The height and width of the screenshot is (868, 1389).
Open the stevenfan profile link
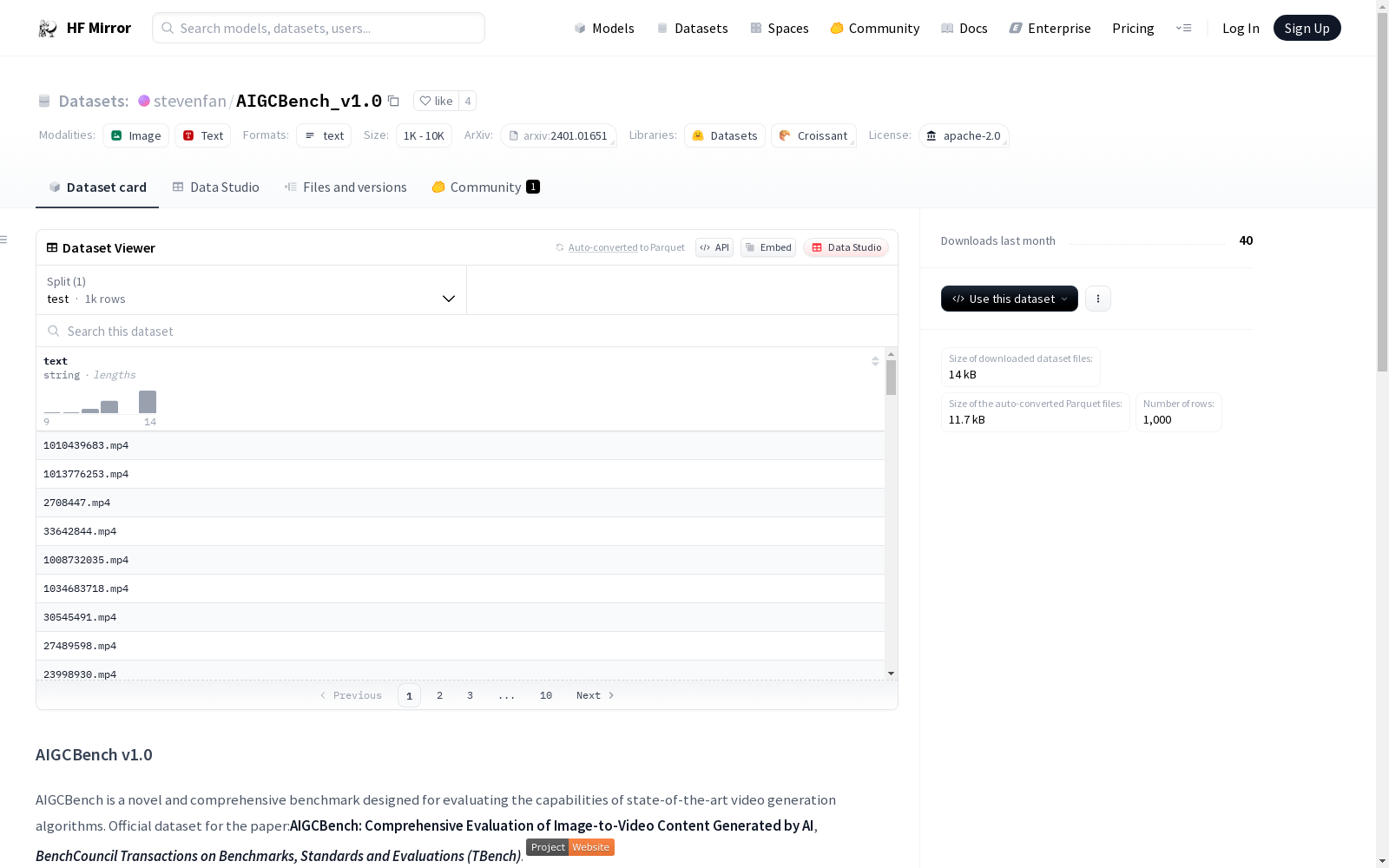pyautogui.click(x=190, y=101)
